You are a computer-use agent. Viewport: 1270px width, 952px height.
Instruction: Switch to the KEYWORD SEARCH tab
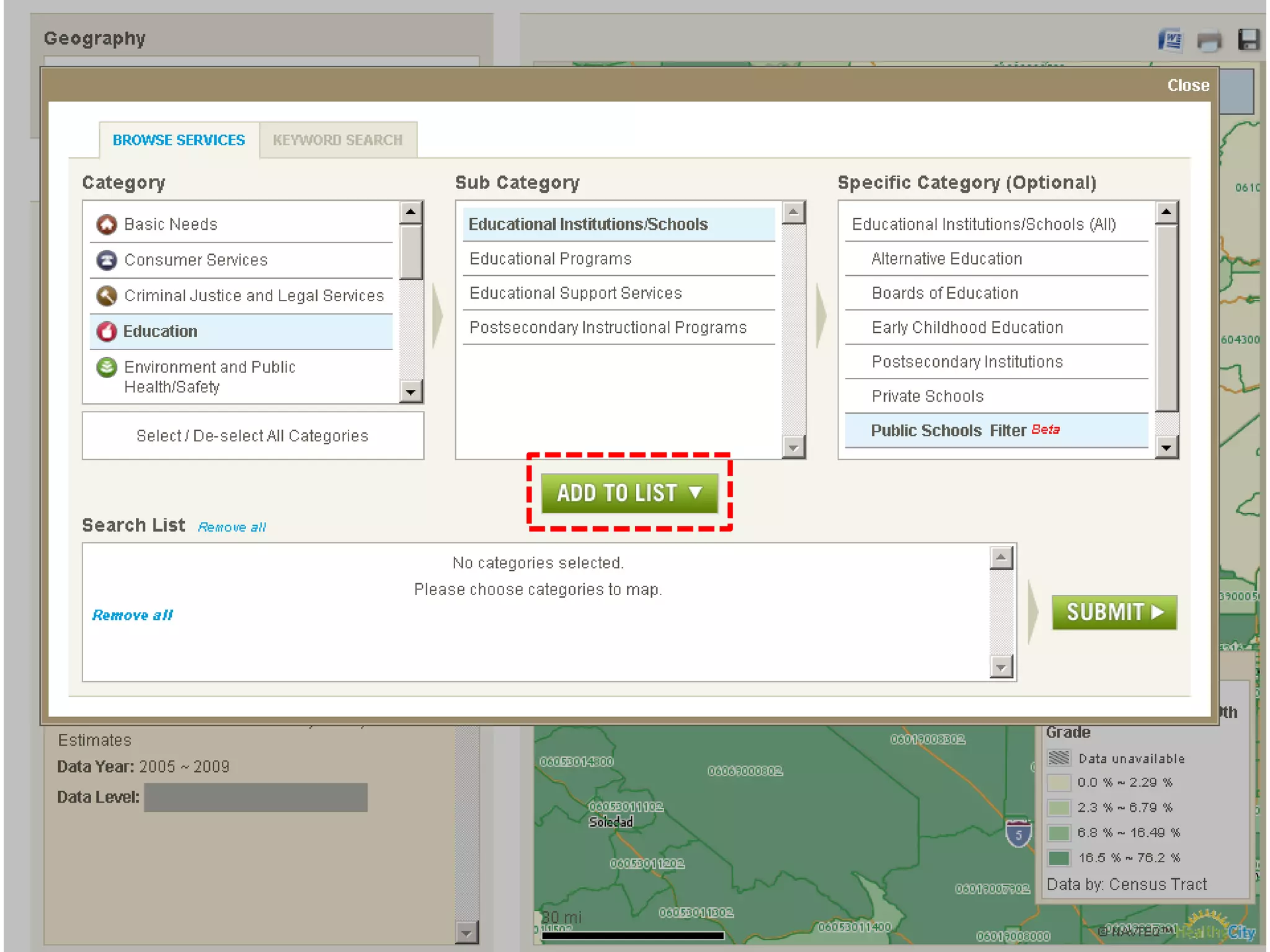point(338,140)
